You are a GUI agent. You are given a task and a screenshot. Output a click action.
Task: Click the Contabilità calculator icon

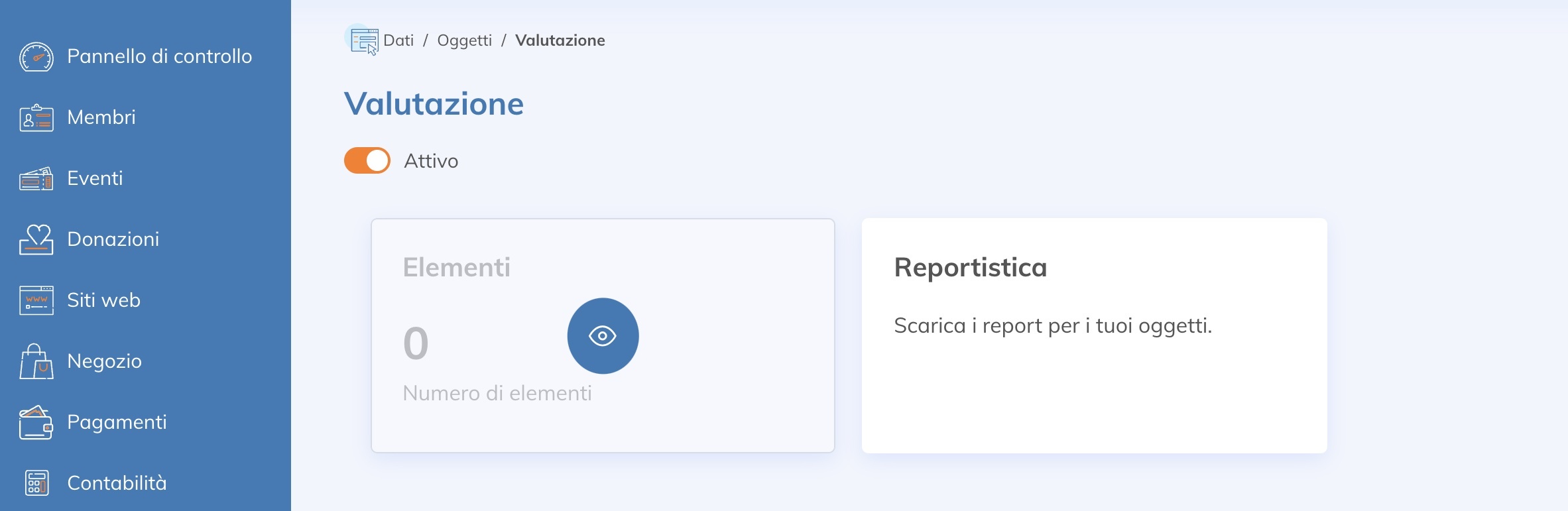(36, 483)
